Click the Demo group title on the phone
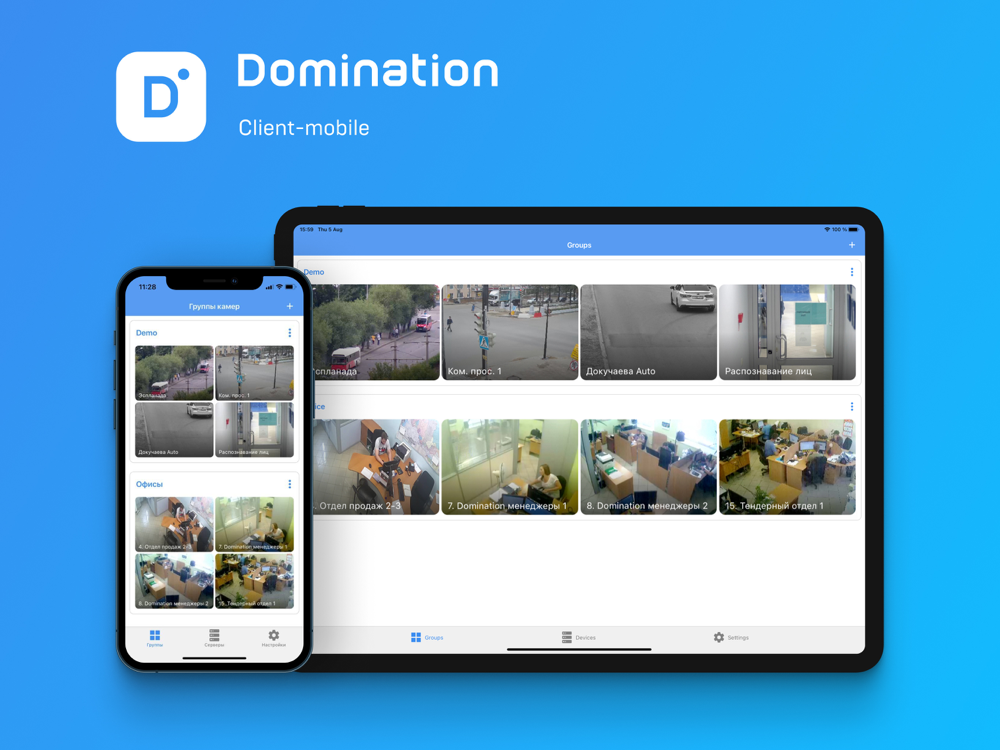The image size is (1000, 750). coord(147,333)
